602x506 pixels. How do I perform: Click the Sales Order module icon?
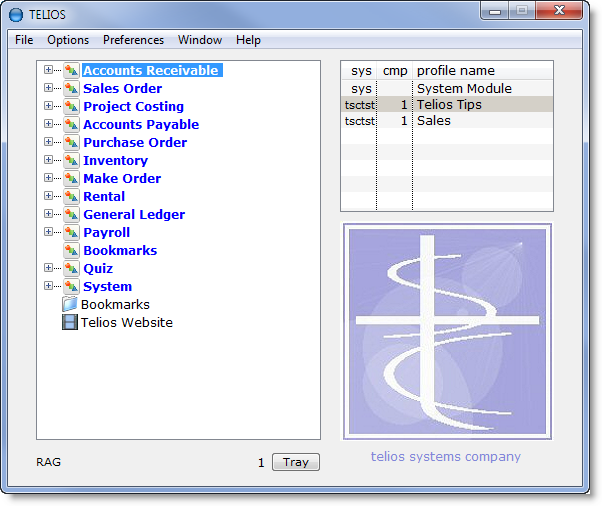pos(71,89)
